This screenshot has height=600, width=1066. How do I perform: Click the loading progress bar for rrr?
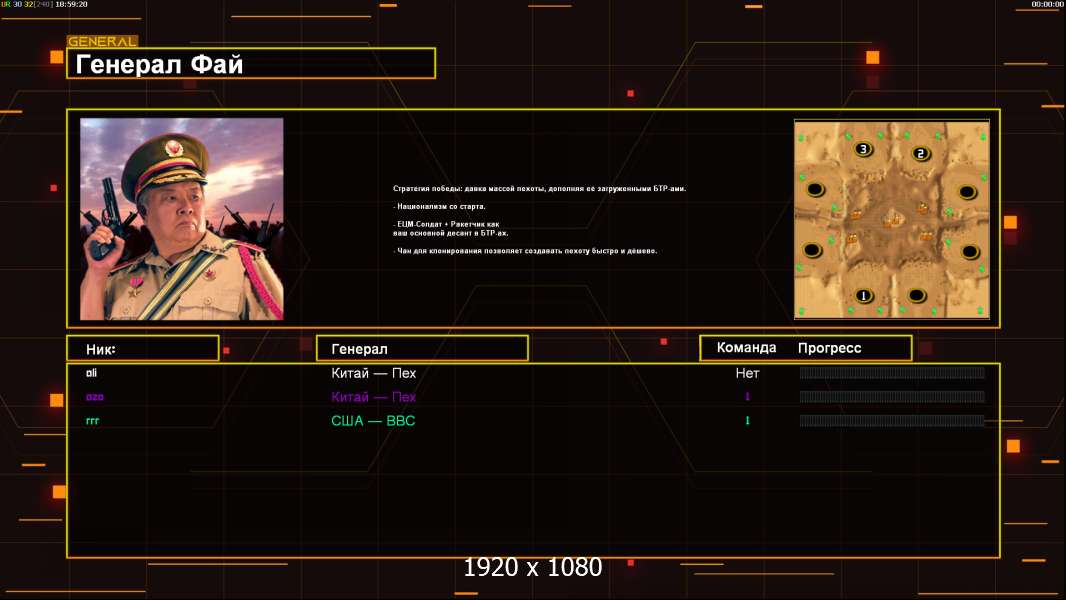(892, 421)
